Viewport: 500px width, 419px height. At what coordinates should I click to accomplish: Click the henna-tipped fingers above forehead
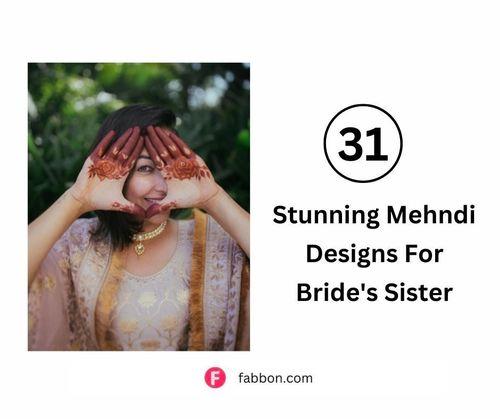[143, 140]
